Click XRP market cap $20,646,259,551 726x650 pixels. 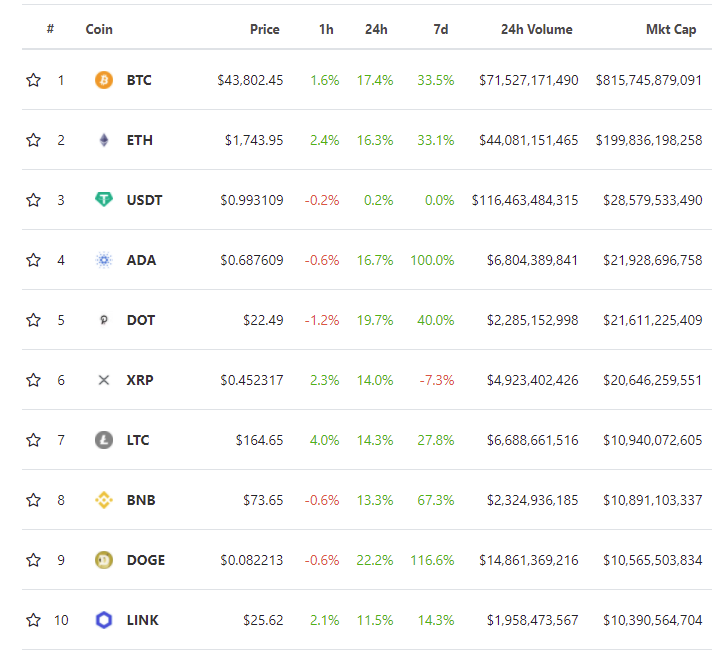[x=652, y=380]
